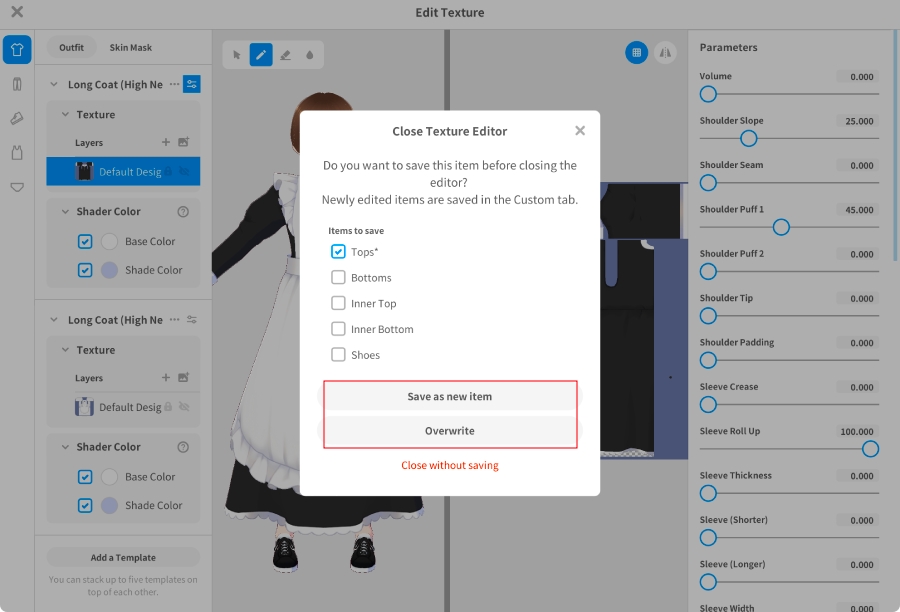Select the pen drawing tool
Image resolution: width=900 pixels, height=612 pixels.
click(x=261, y=55)
